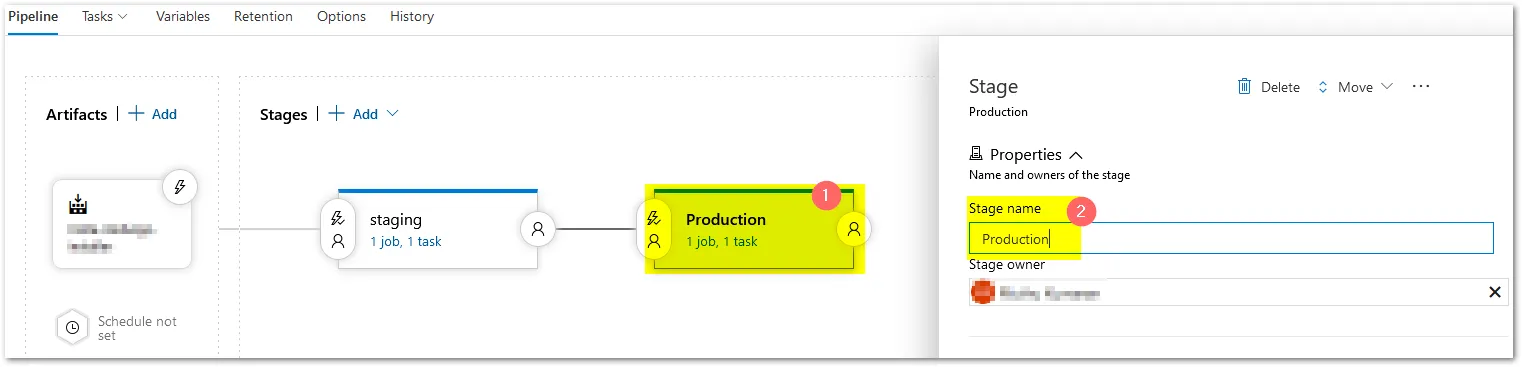The width and height of the screenshot is (1522, 367).
Task: Open the Move dropdown in the Stage panel
Action: click(x=1355, y=87)
